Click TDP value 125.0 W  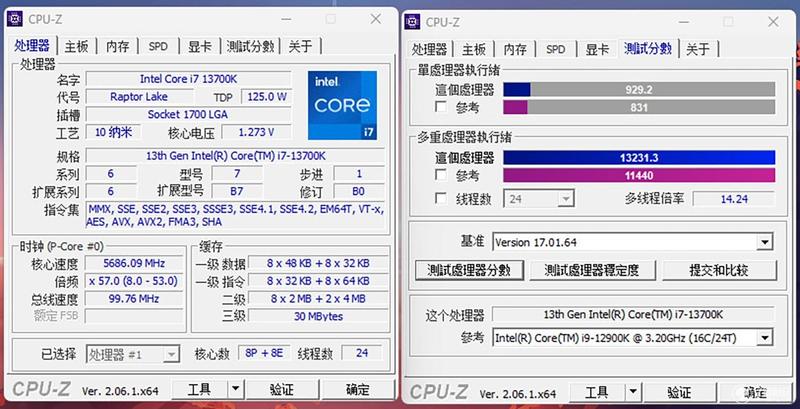(267, 96)
